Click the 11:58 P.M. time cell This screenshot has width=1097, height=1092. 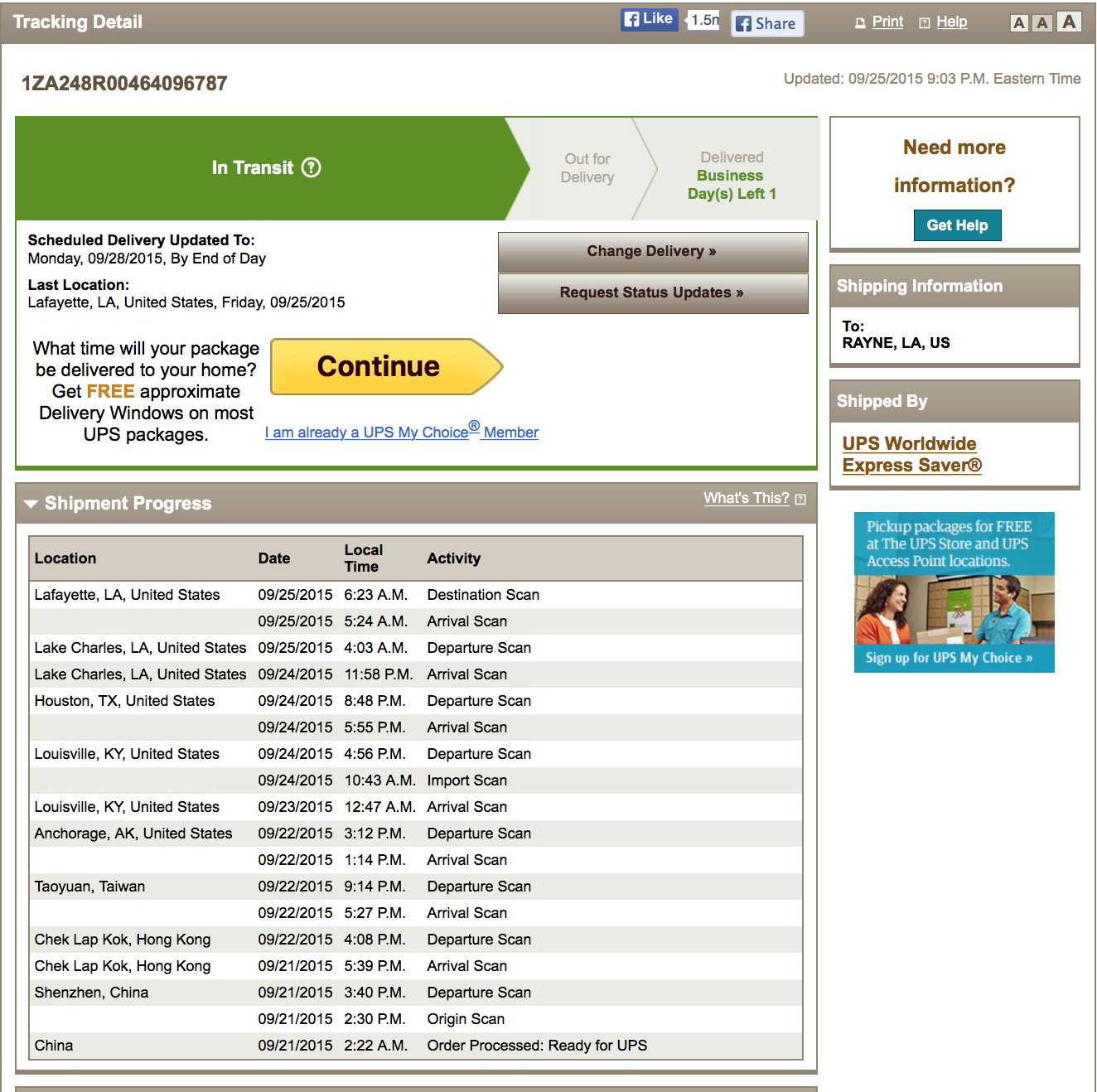coord(379,674)
